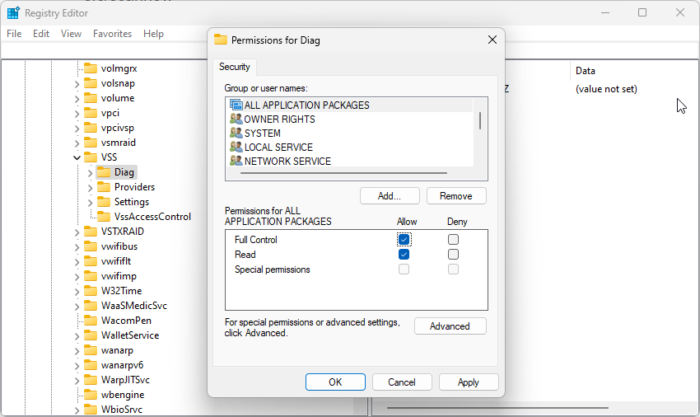700x417 pixels.
Task: Expand the W32Time tree node
Action: click(77, 291)
